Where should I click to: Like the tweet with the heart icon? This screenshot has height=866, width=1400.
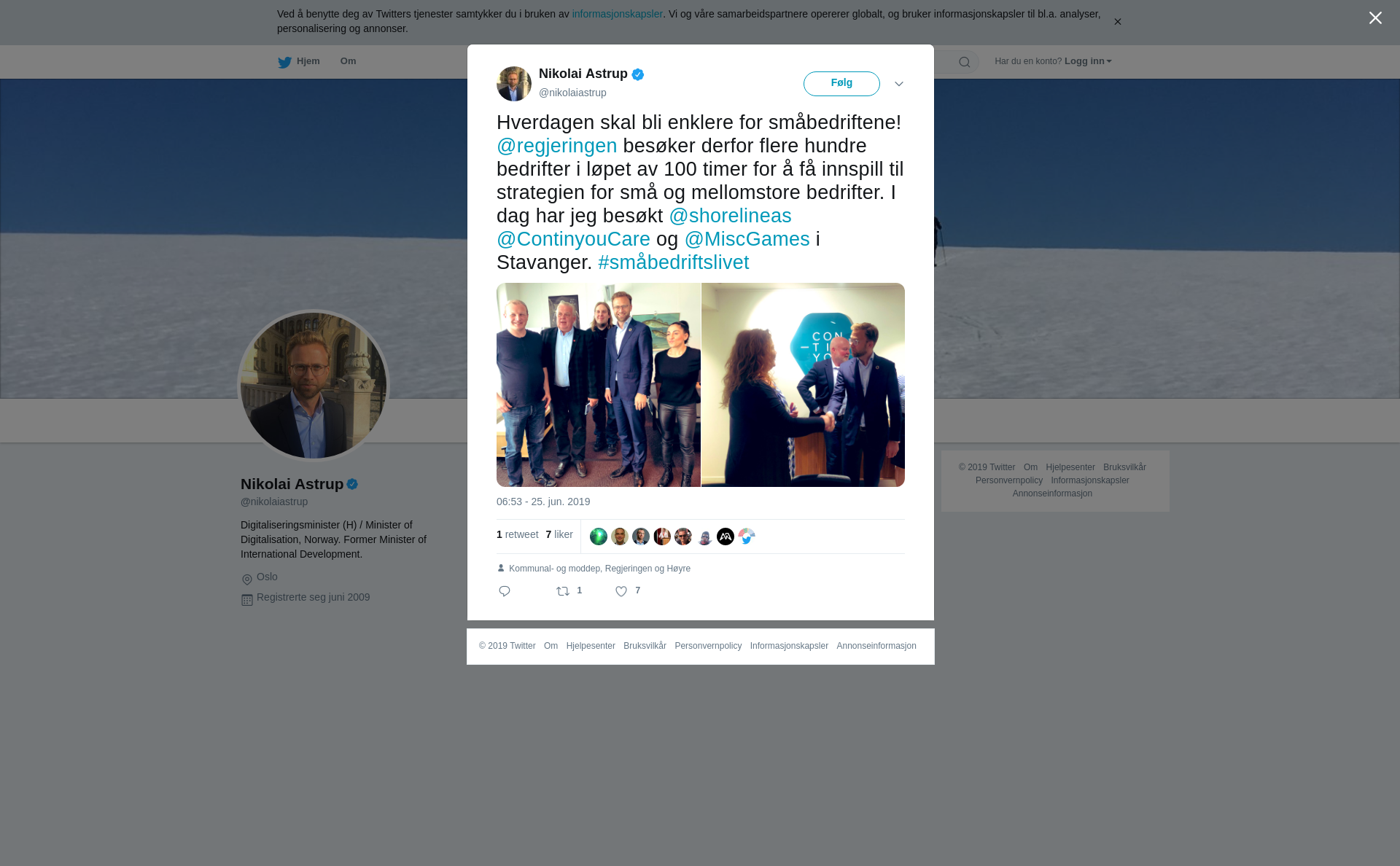(621, 591)
